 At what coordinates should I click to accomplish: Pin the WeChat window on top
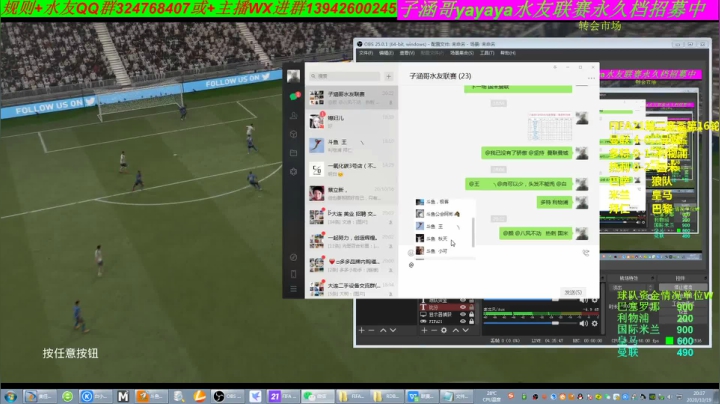coord(555,67)
